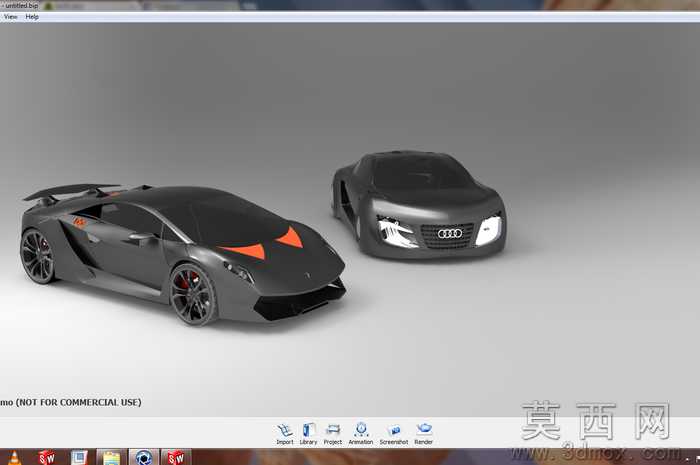700x465 pixels.
Task: Open the Import tool in the bottom toolbar
Action: (x=284, y=434)
